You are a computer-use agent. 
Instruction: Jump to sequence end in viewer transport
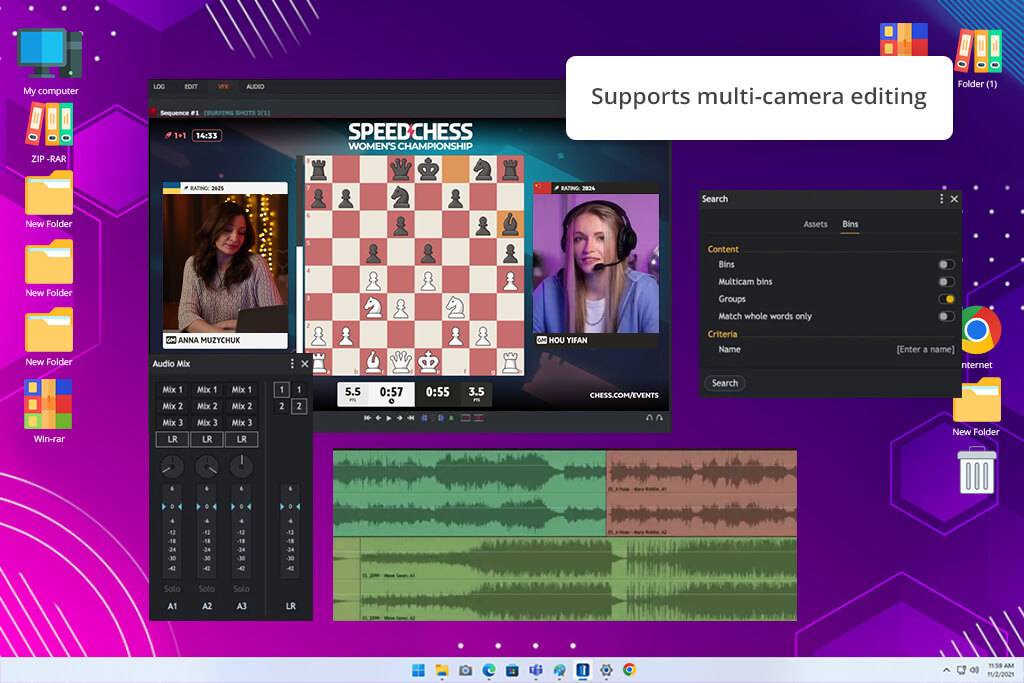[x=411, y=418]
